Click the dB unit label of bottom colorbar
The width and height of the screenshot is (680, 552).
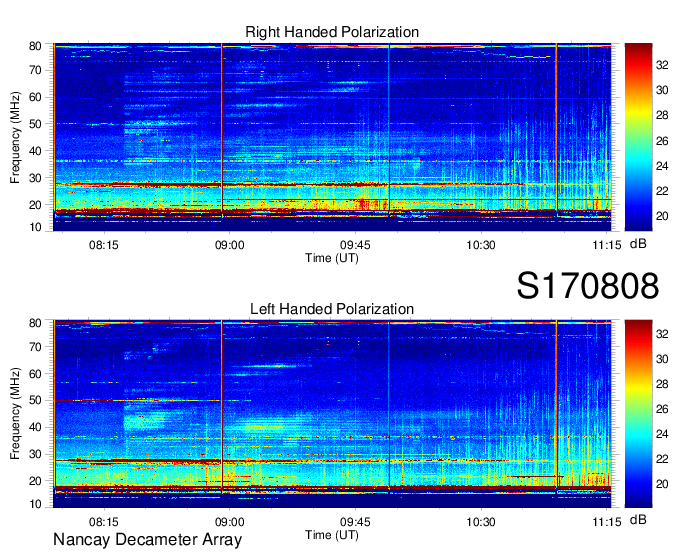pyautogui.click(x=638, y=520)
